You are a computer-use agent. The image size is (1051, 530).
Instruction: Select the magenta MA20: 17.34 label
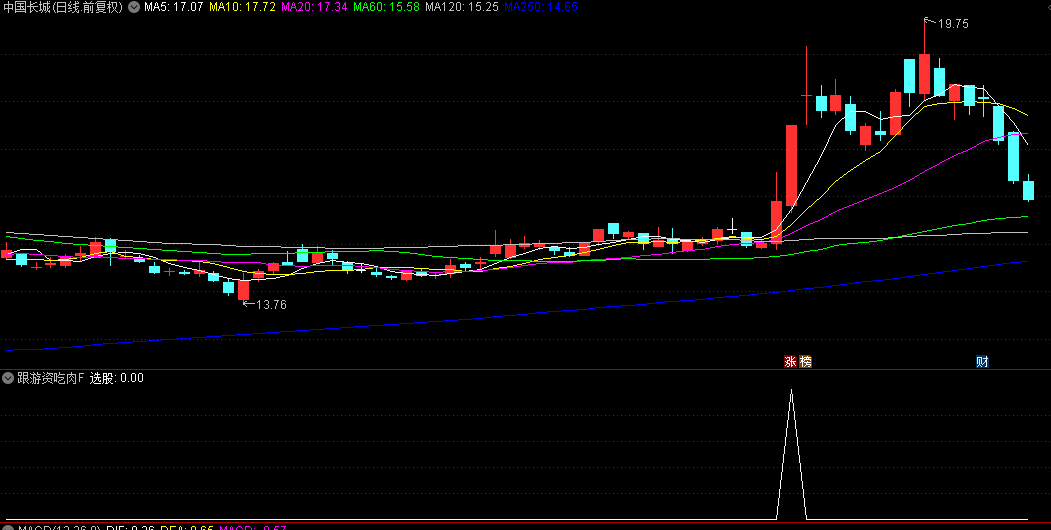(x=314, y=7)
